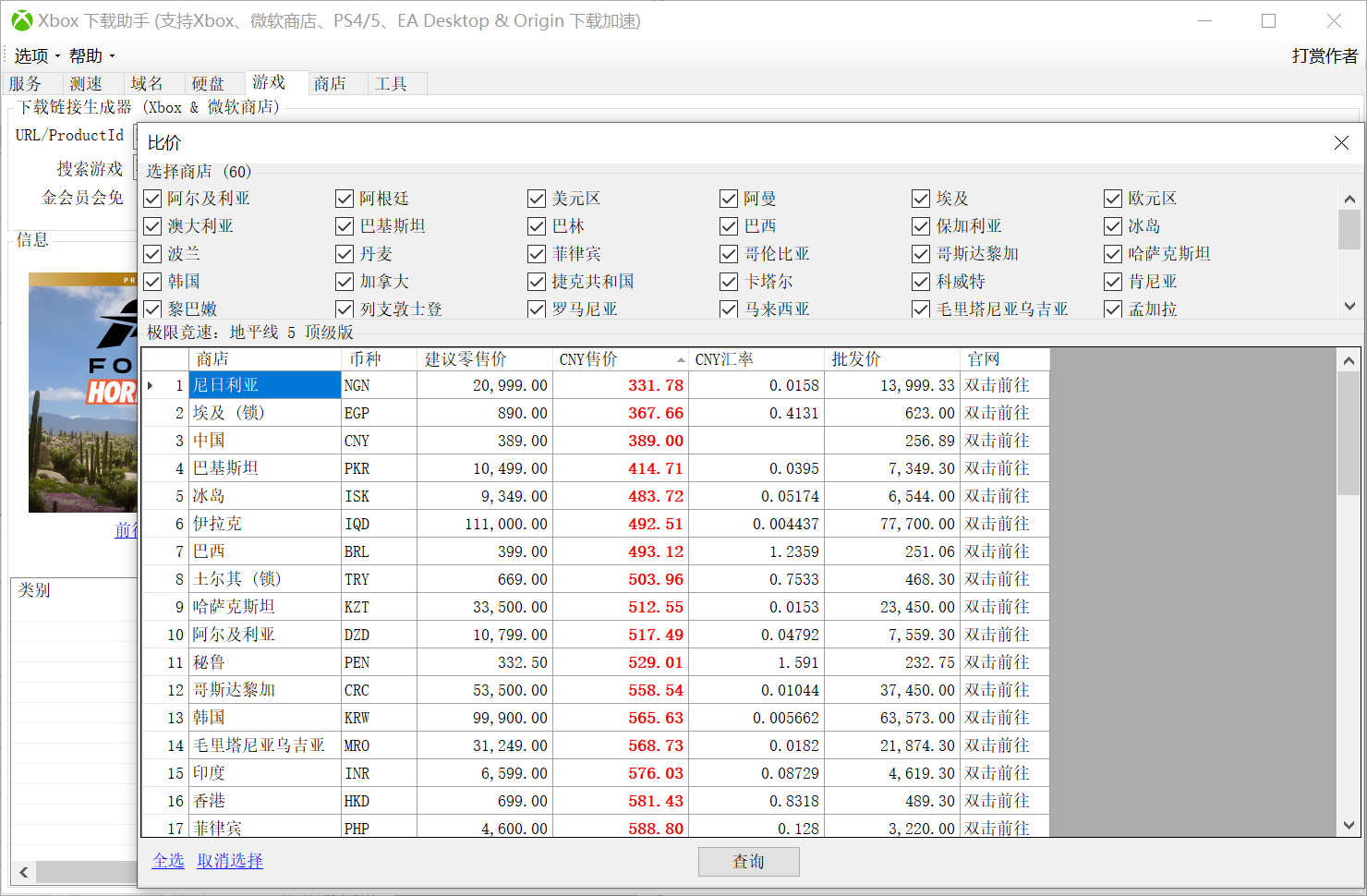Click store list scroll down arrow
Viewport: 1367px width, 896px height.
[x=1349, y=306]
